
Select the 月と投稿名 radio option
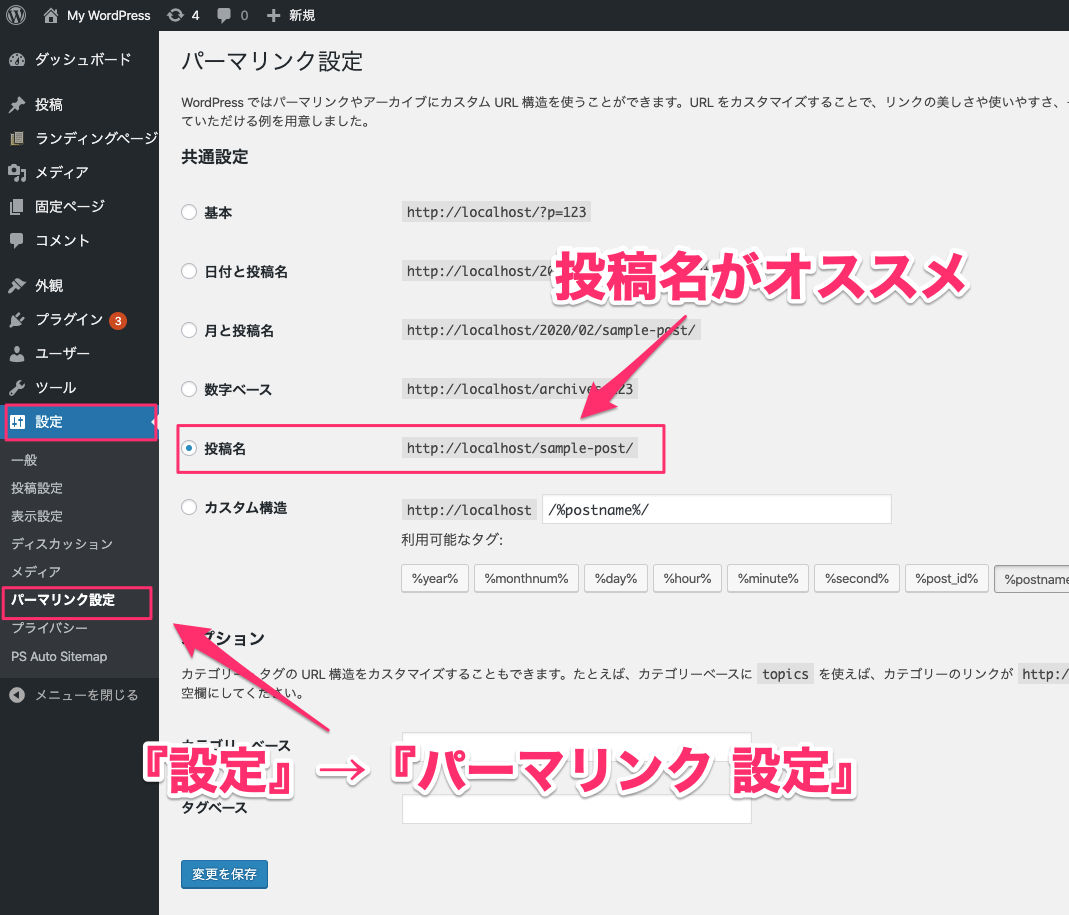pos(189,330)
